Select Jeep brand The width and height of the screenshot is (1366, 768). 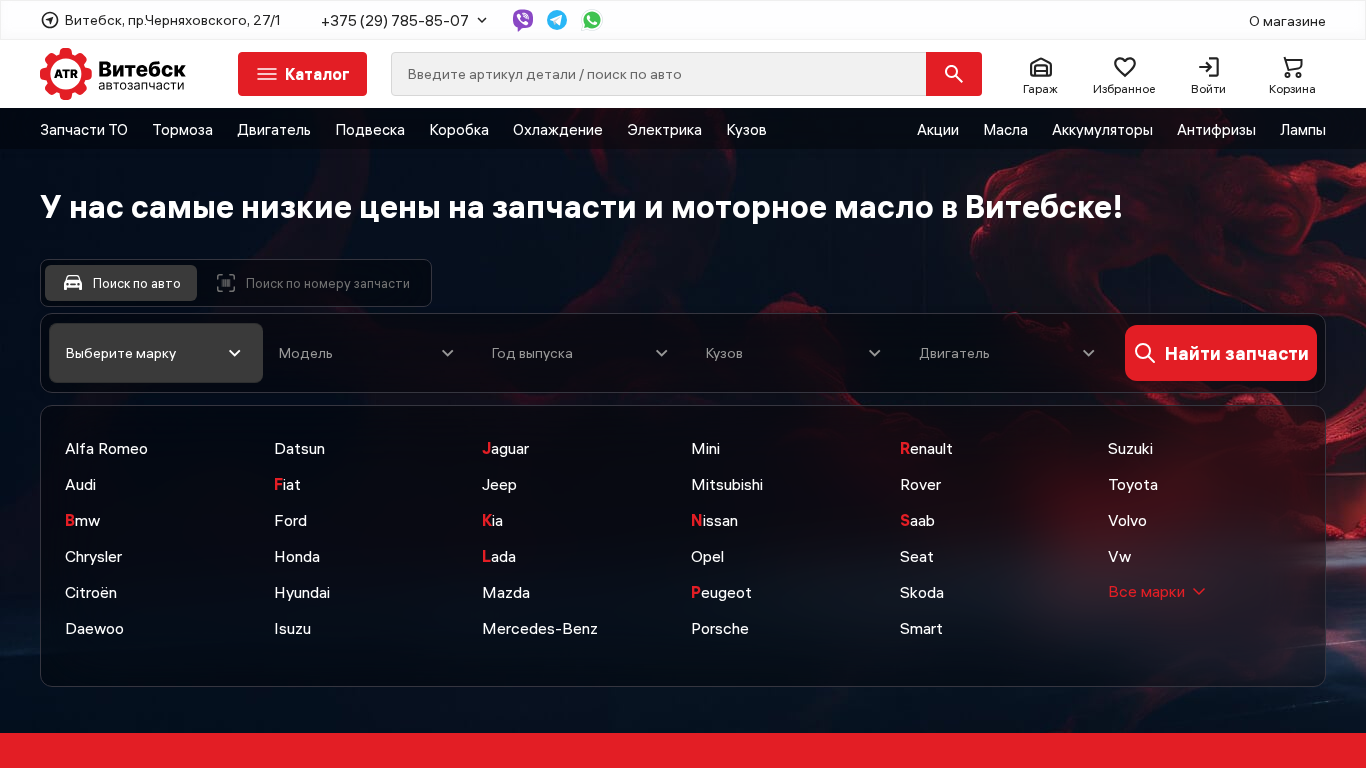499,485
